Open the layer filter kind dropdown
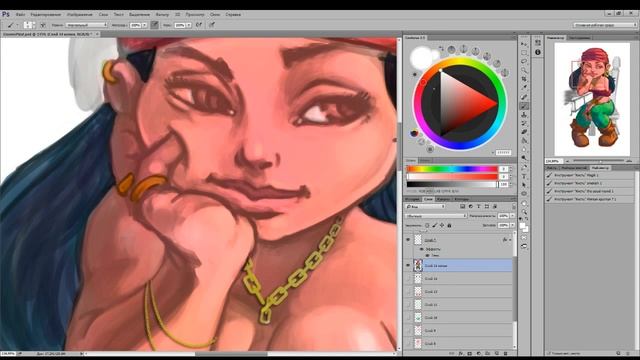Screen dimensions: 640x360 (425, 207)
